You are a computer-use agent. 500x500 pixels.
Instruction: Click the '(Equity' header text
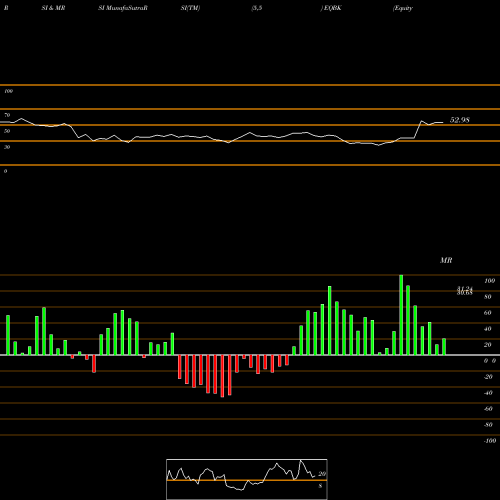[403, 8]
